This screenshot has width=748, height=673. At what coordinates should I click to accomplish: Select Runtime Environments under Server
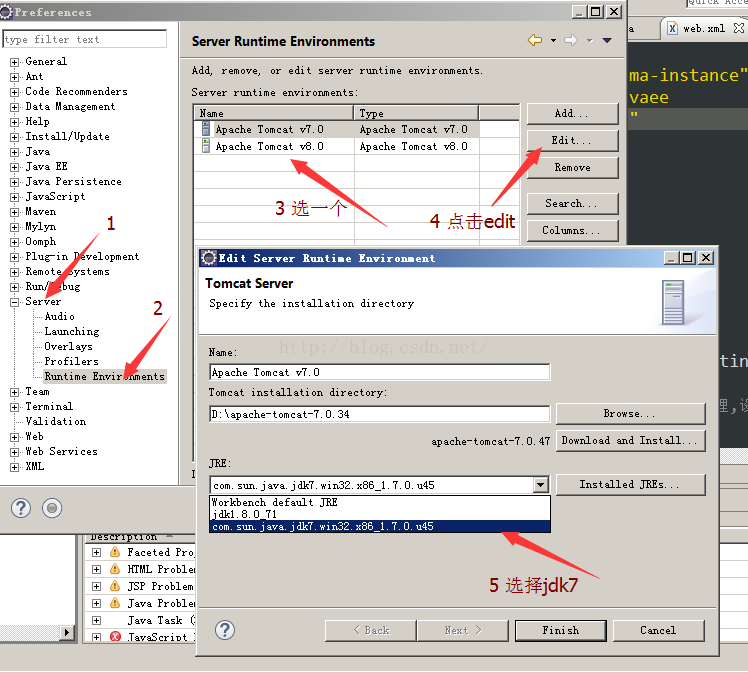(104, 376)
